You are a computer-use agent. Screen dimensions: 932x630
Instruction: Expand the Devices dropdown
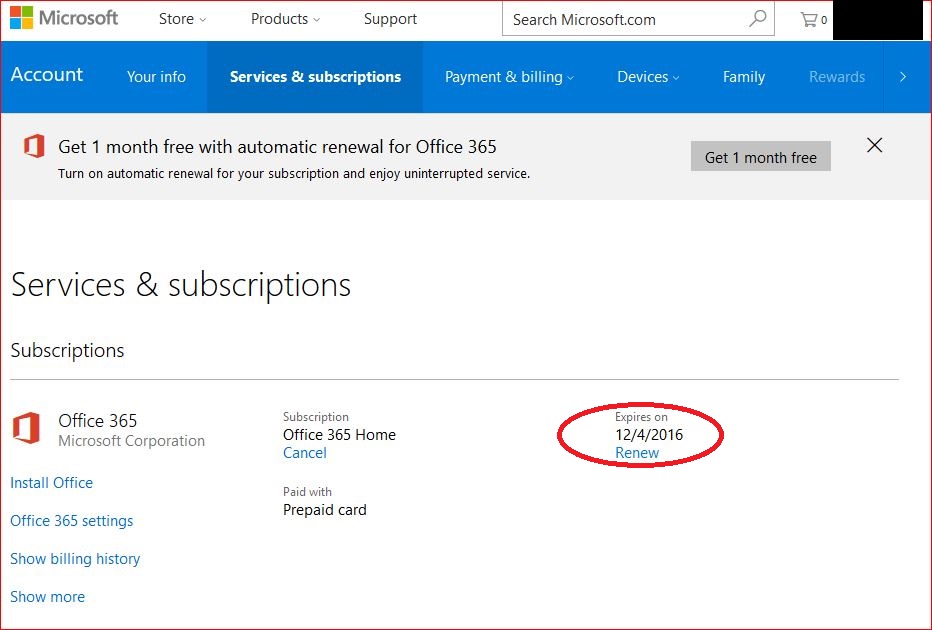point(646,76)
